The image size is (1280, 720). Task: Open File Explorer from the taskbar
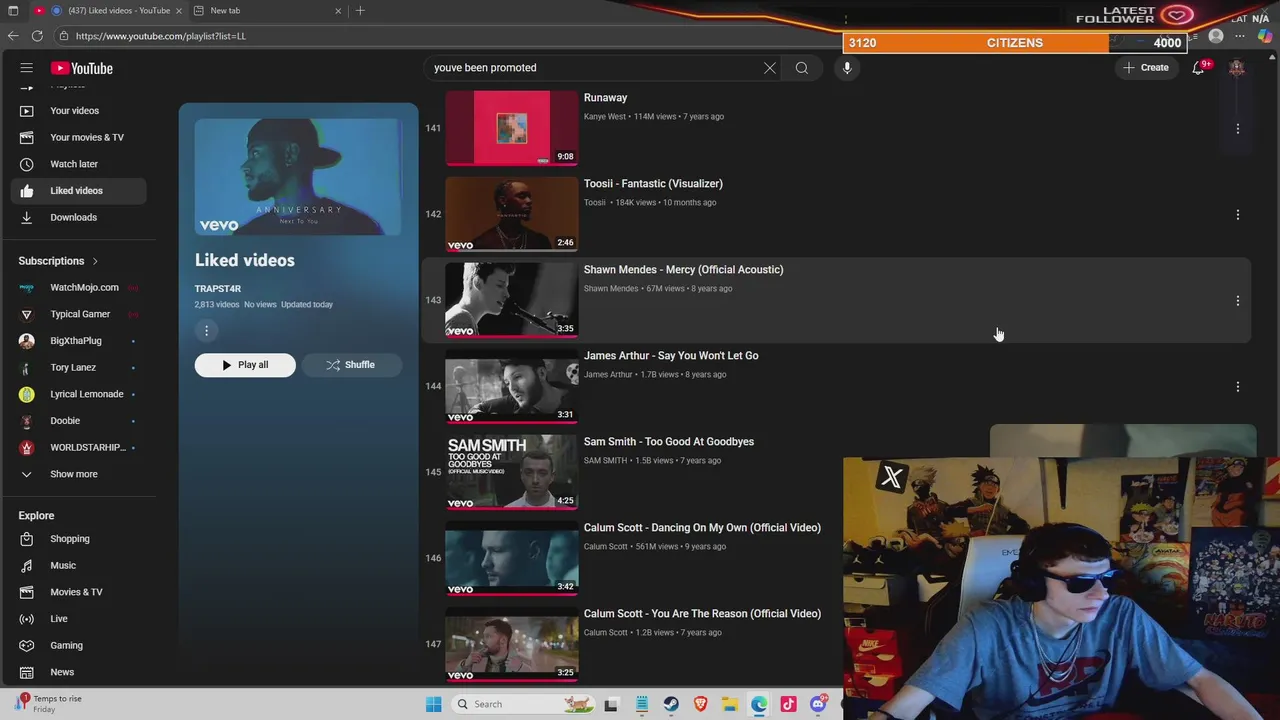click(730, 704)
